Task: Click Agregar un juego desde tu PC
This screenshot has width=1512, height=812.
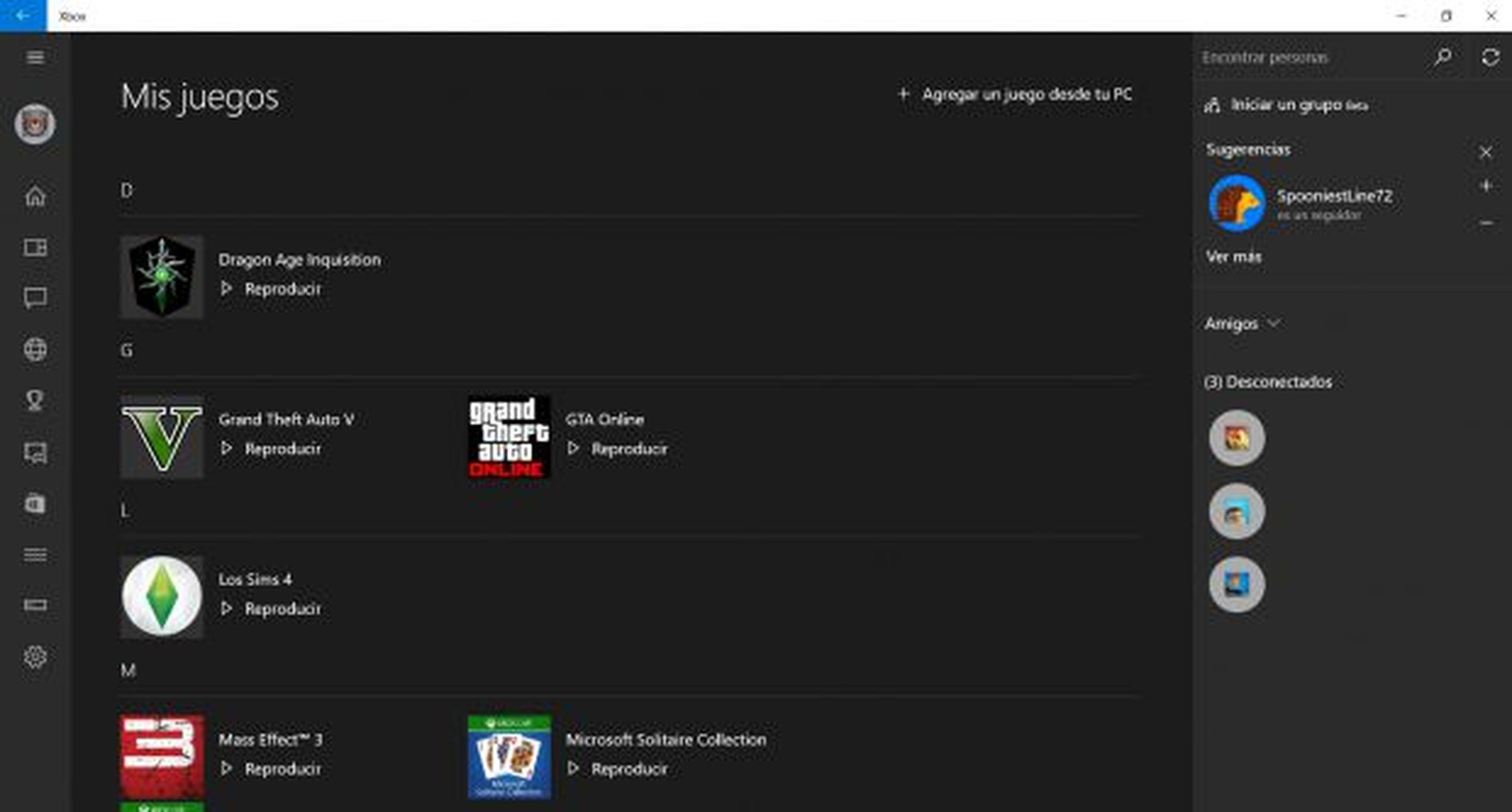Action: 1015,95
